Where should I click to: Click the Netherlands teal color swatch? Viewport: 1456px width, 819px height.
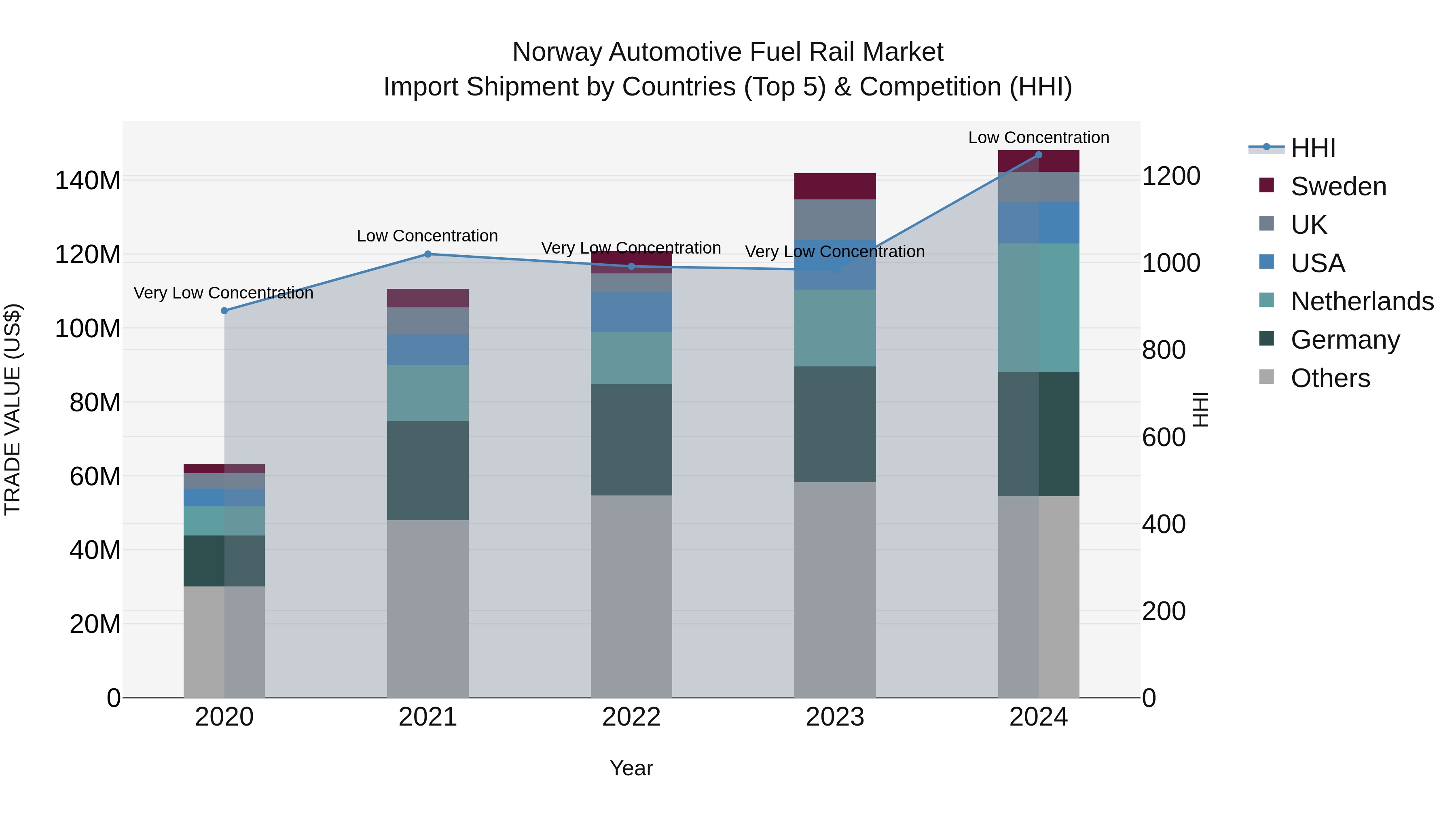click(1267, 300)
